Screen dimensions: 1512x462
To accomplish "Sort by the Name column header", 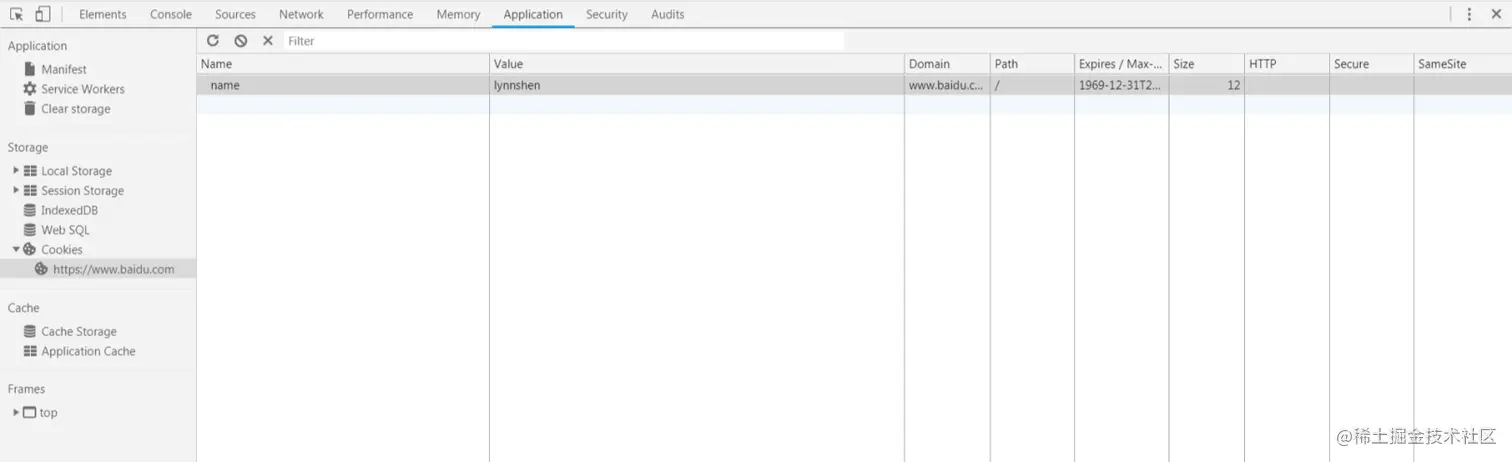I will pos(343,64).
